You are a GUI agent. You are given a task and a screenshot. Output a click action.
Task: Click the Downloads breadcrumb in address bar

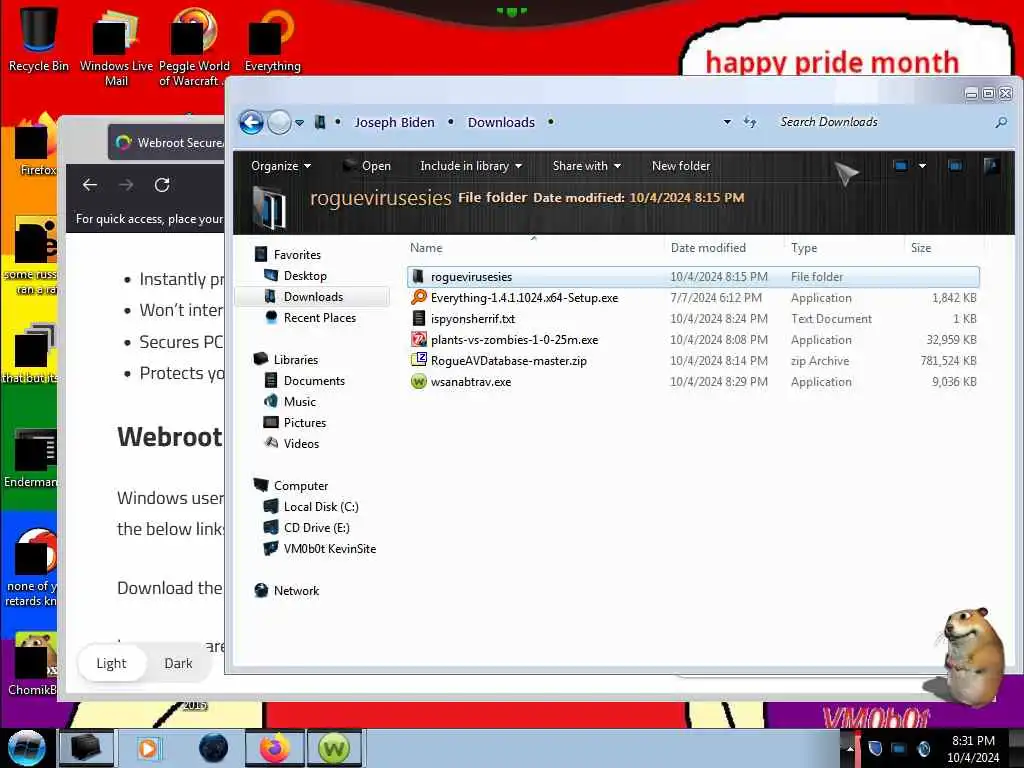(501, 122)
